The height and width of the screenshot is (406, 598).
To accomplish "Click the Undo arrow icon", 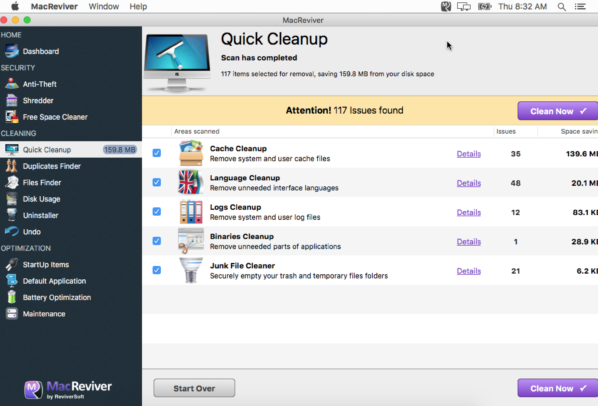I will (x=11, y=231).
